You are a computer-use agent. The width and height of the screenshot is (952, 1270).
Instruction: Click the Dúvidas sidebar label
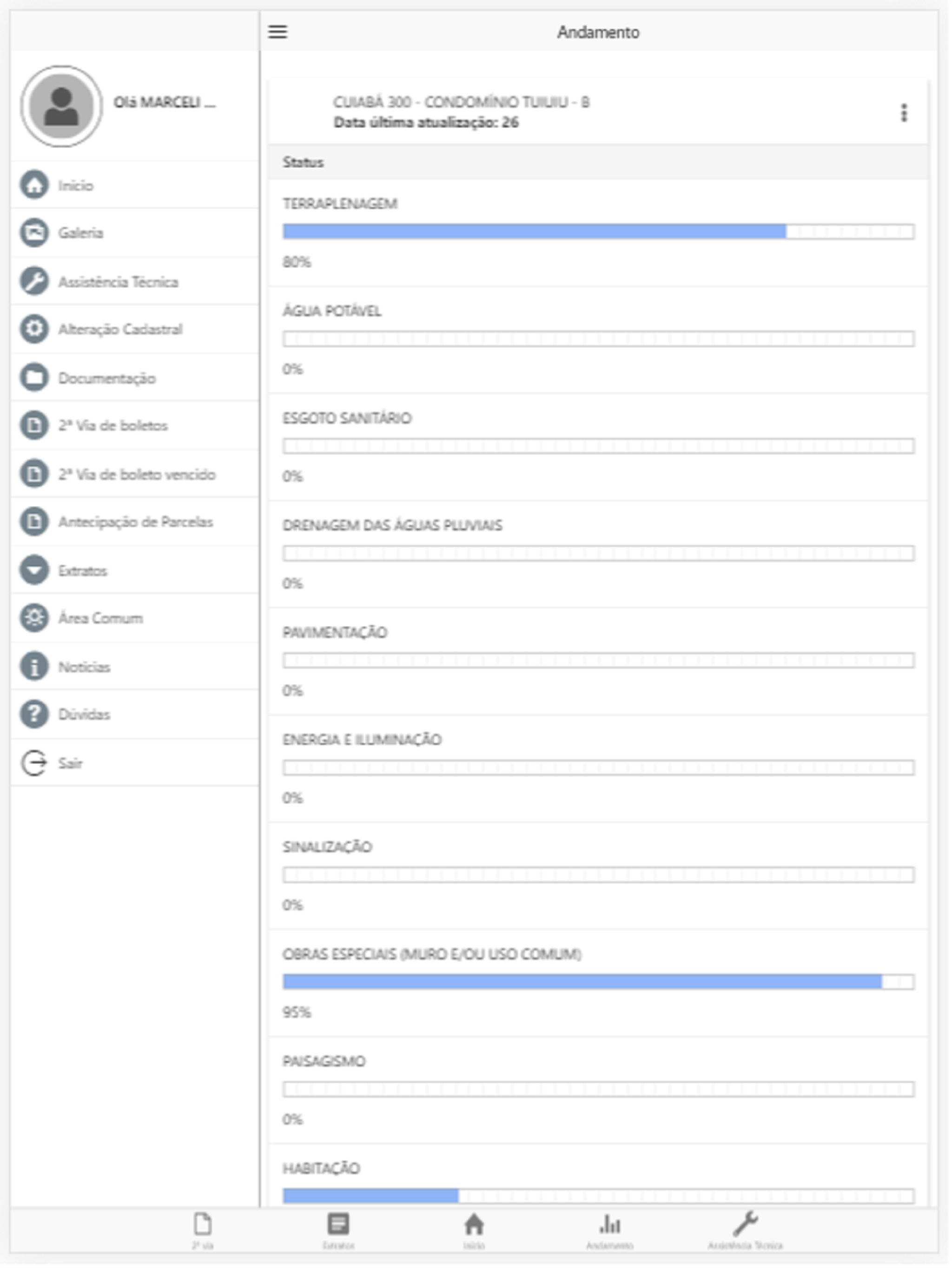84,714
